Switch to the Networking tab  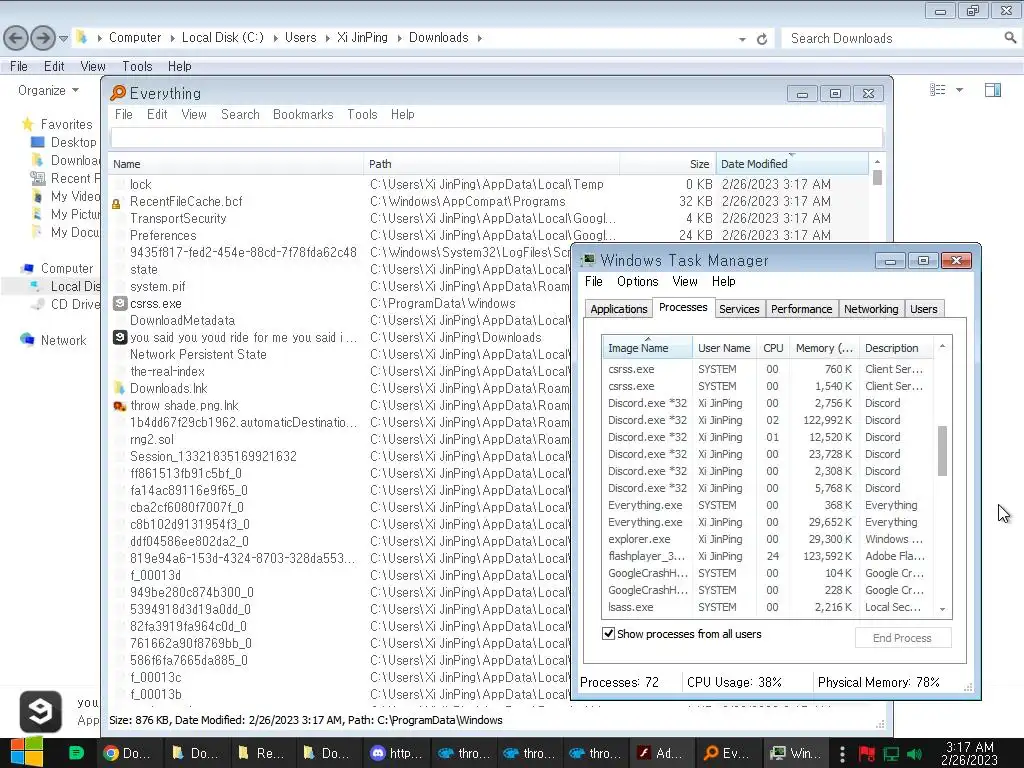[x=871, y=309]
